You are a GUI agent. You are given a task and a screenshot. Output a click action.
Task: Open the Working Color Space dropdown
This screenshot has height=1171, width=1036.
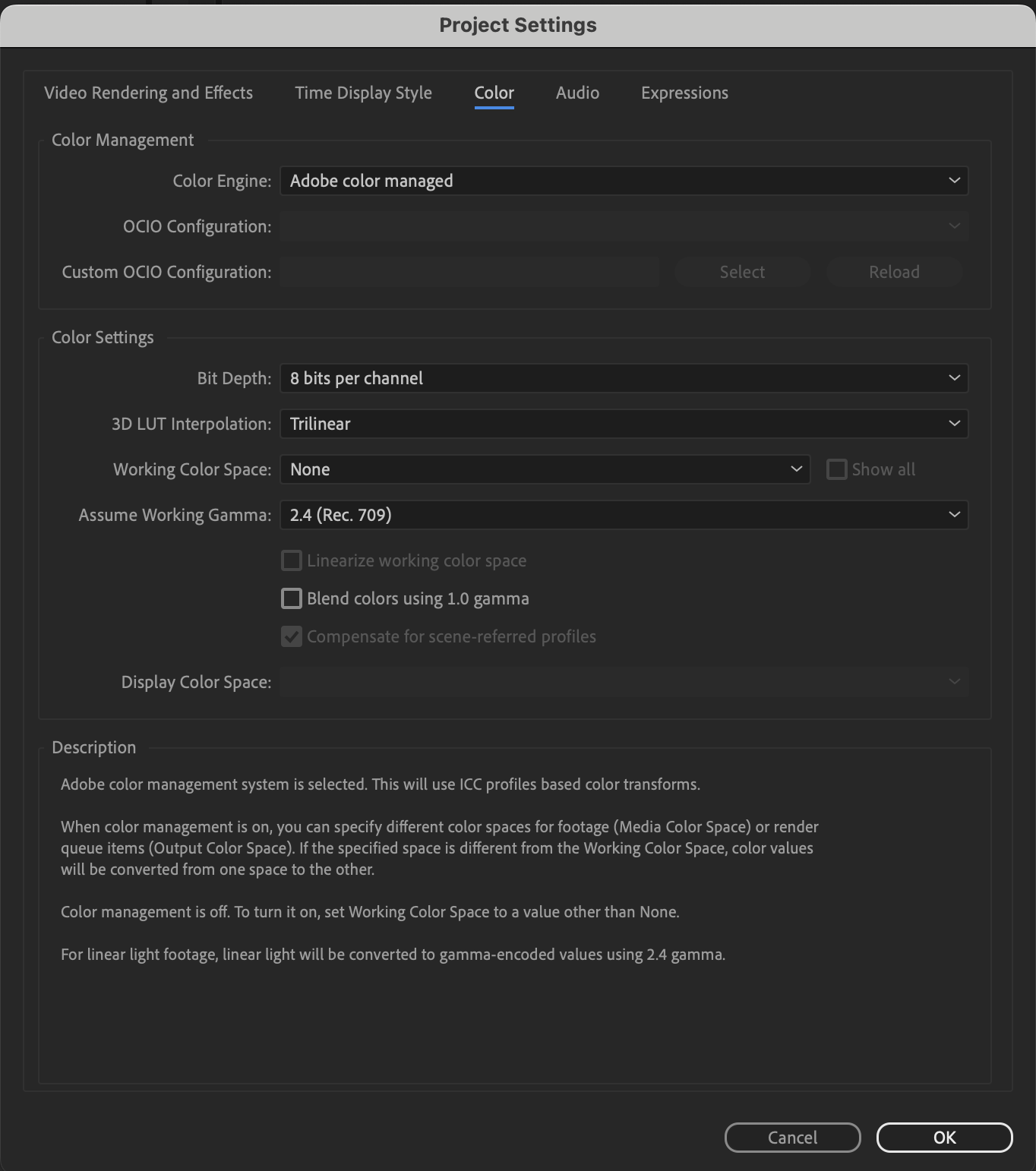[545, 469]
